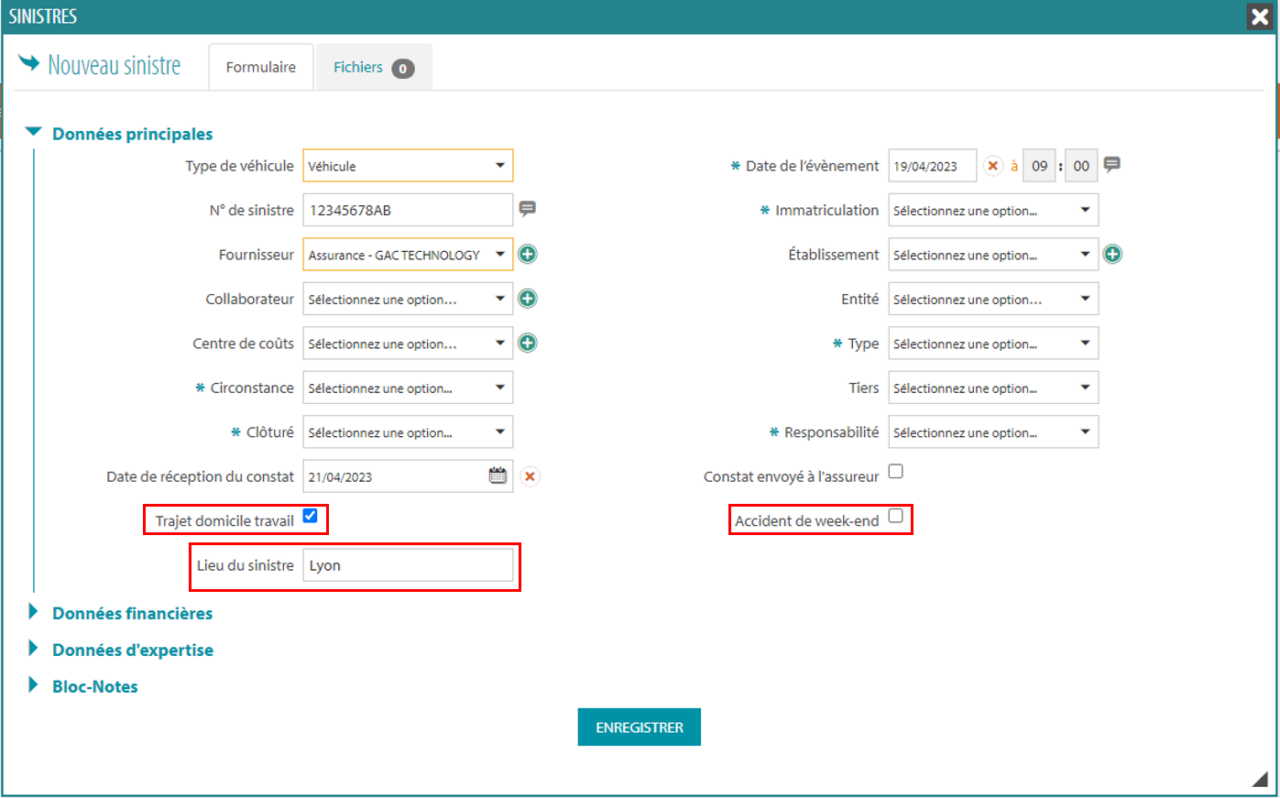
Task: Clear the Date de l'évènement value
Action: (992, 166)
